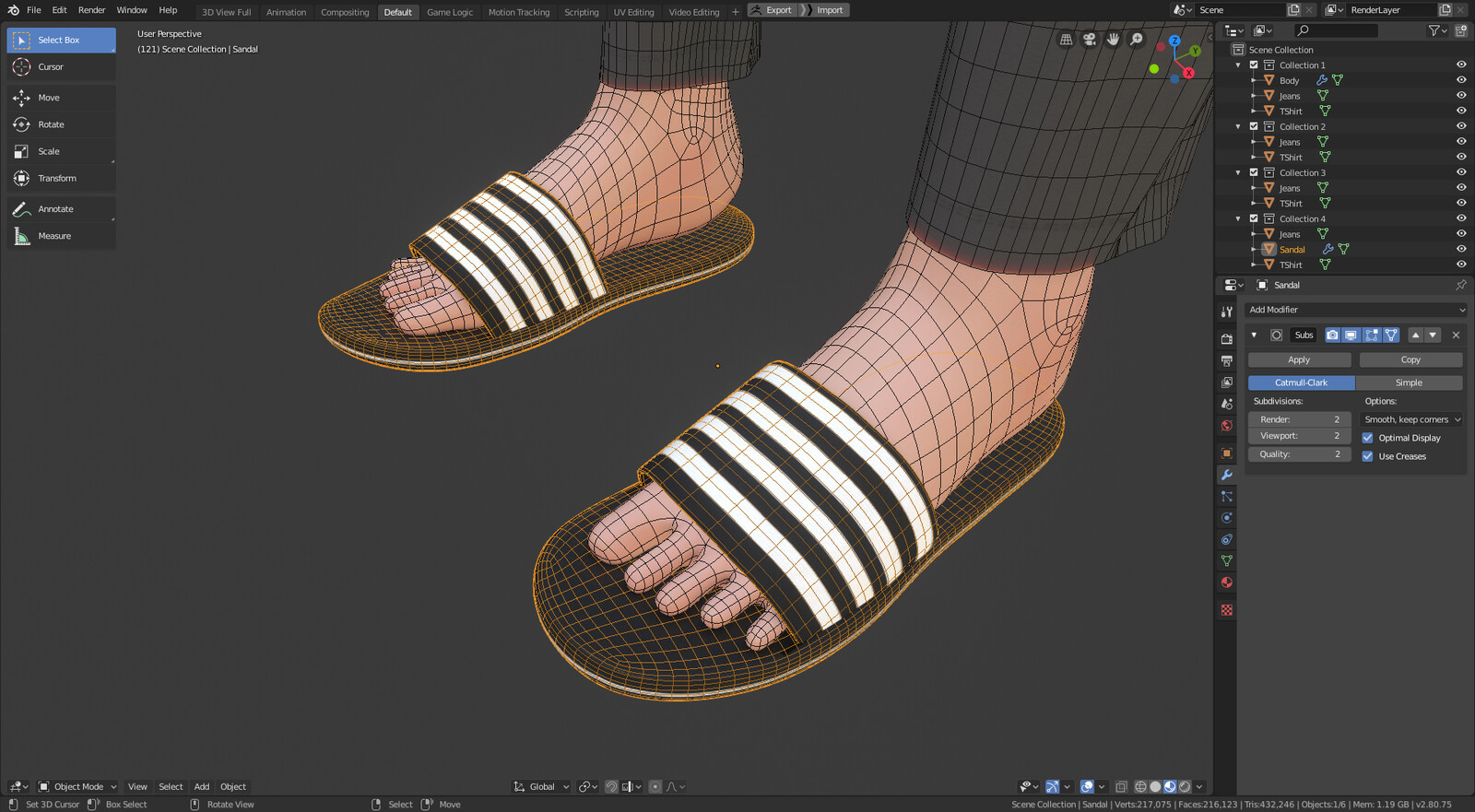The height and width of the screenshot is (812, 1475).
Task: Select Catmull-Clark subdivision type
Action: pyautogui.click(x=1302, y=382)
